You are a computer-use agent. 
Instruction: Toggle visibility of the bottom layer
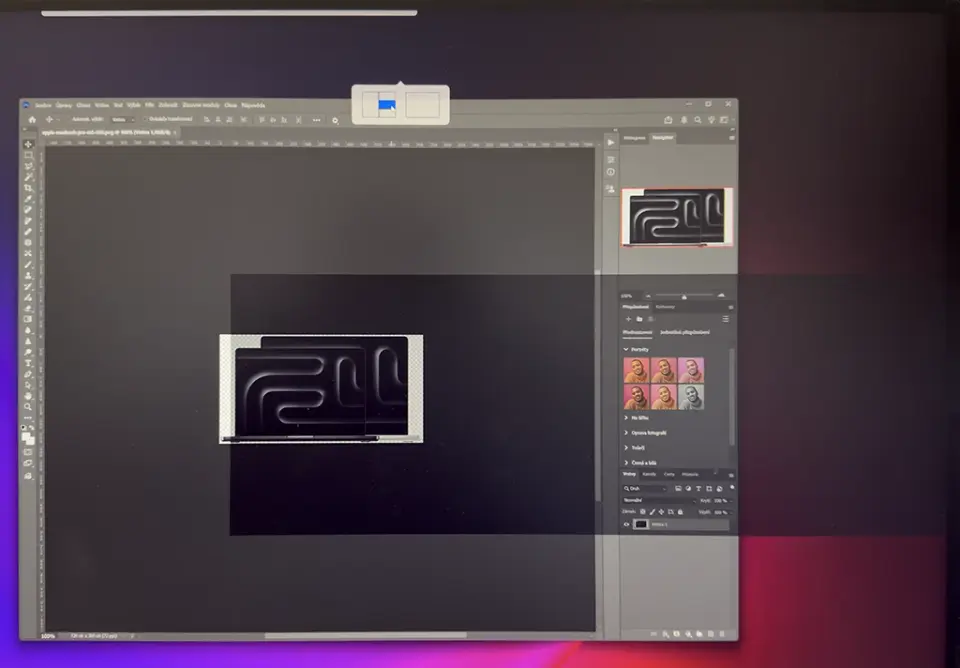[626, 524]
